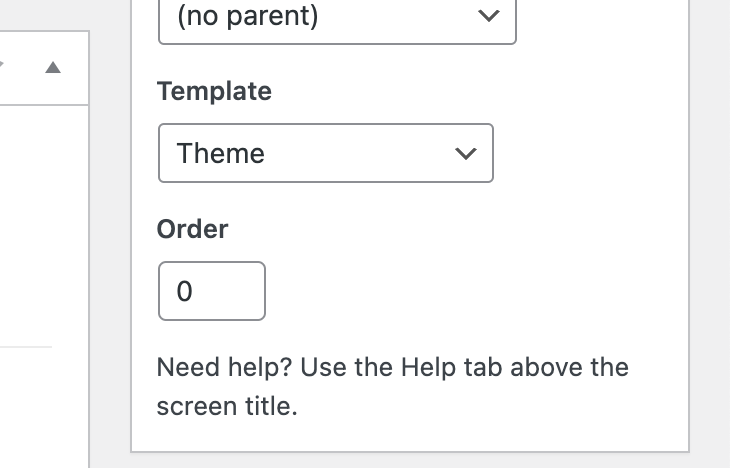Click the horizontal divider line in left panel

click(25, 346)
